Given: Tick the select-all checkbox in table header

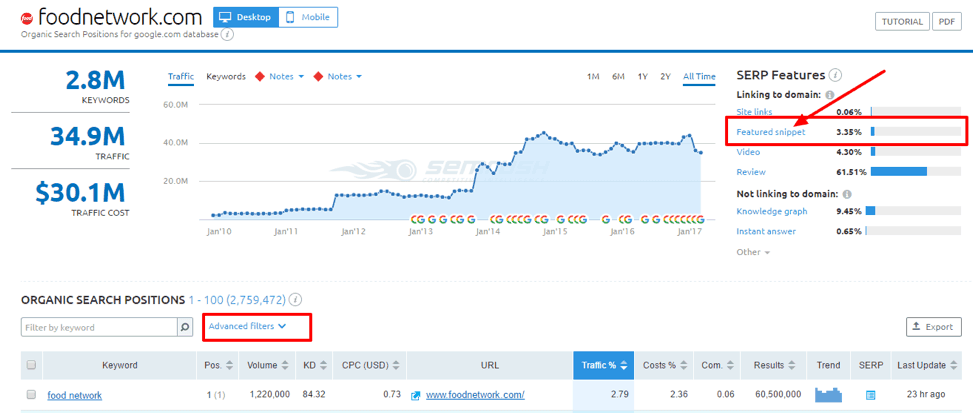Looking at the screenshot, I should [x=32, y=365].
